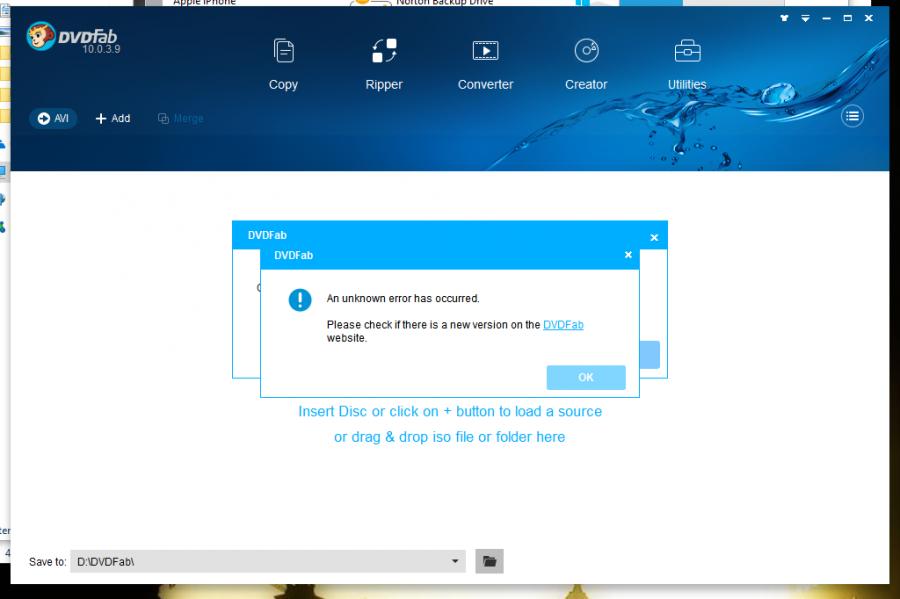Click the AVI profile selector button
This screenshot has width=900, height=599.
pos(53,118)
